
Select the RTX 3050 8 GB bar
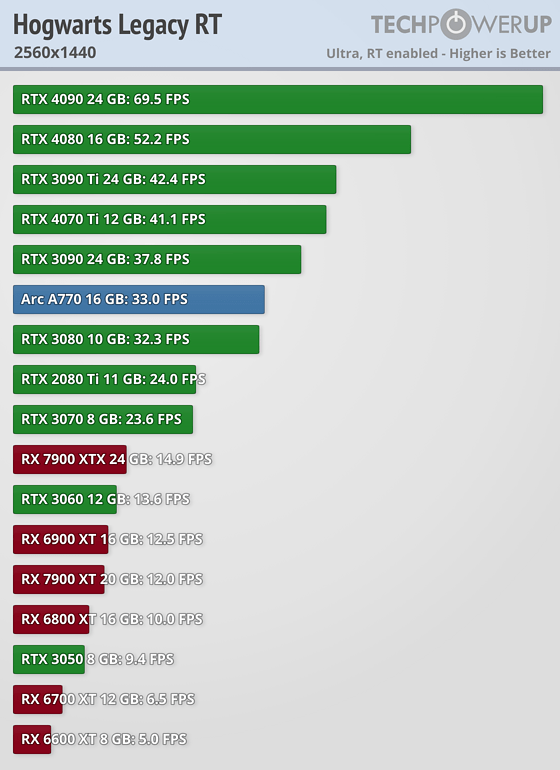tap(49, 660)
